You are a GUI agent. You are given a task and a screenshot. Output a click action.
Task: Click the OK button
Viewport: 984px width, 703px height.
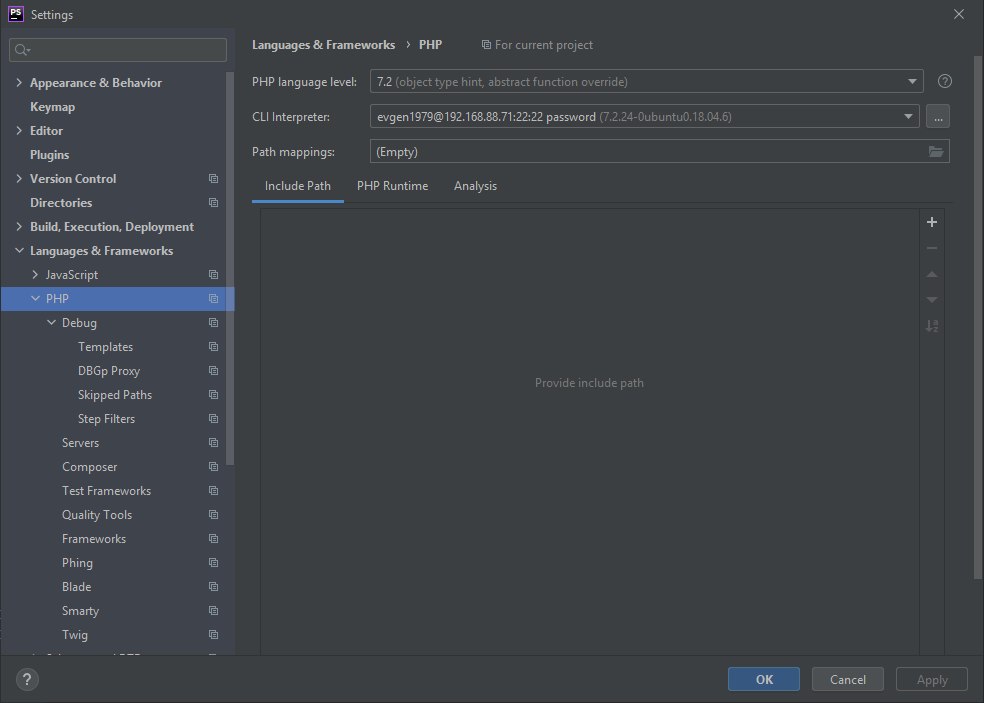(764, 679)
